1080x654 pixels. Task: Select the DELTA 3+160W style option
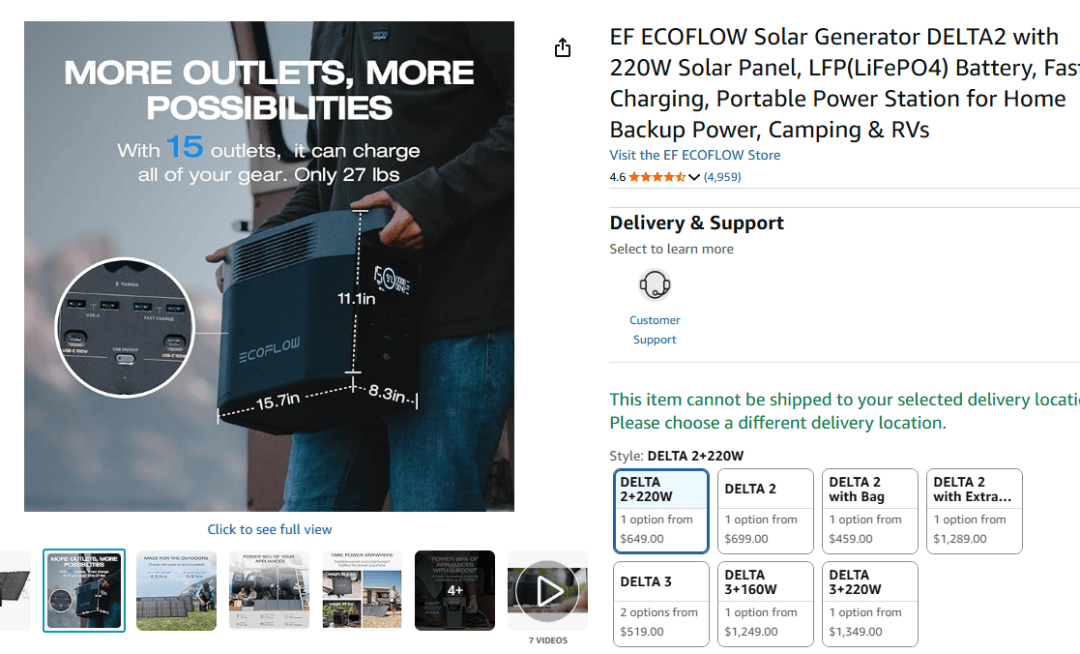pos(765,604)
